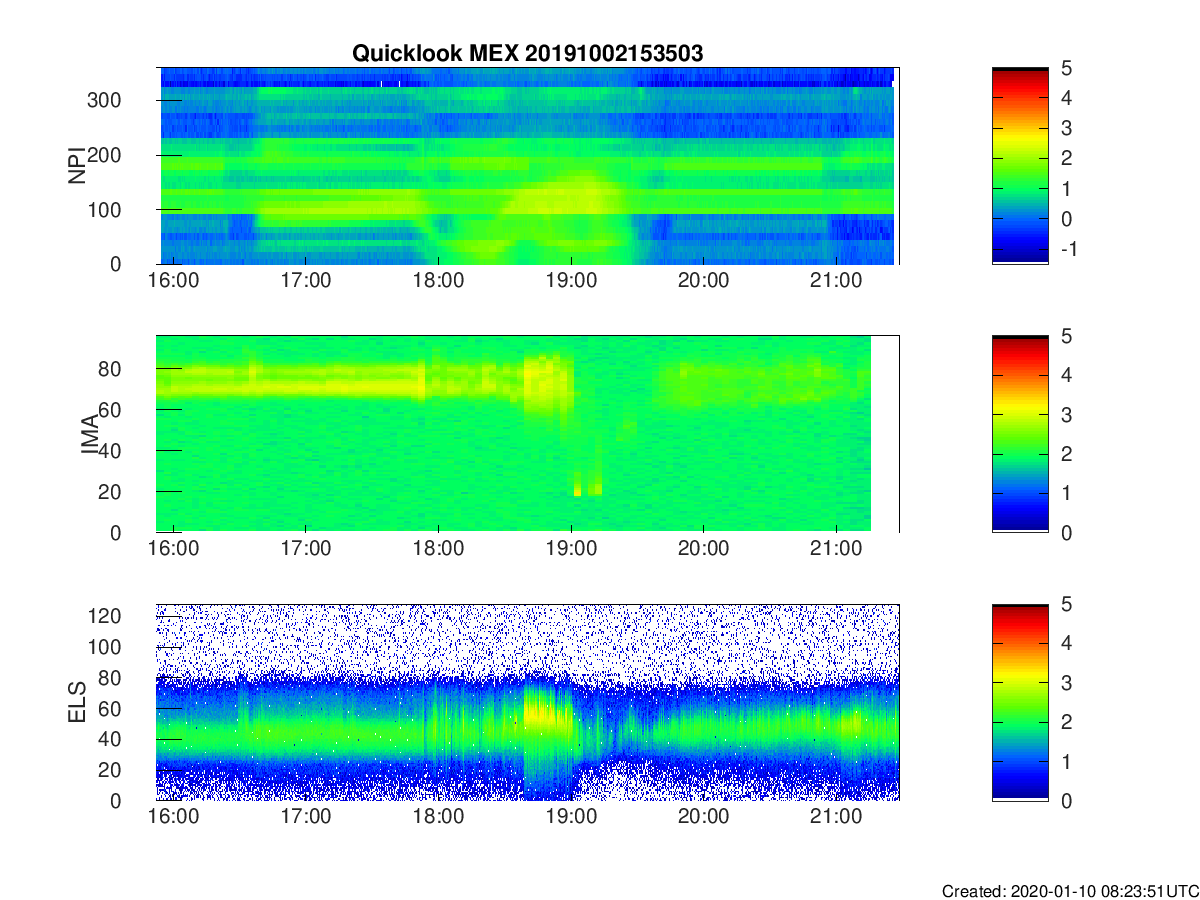Click the "5" label on the NPI color bar
Viewport: 1200px width, 900px height.
point(1065,68)
